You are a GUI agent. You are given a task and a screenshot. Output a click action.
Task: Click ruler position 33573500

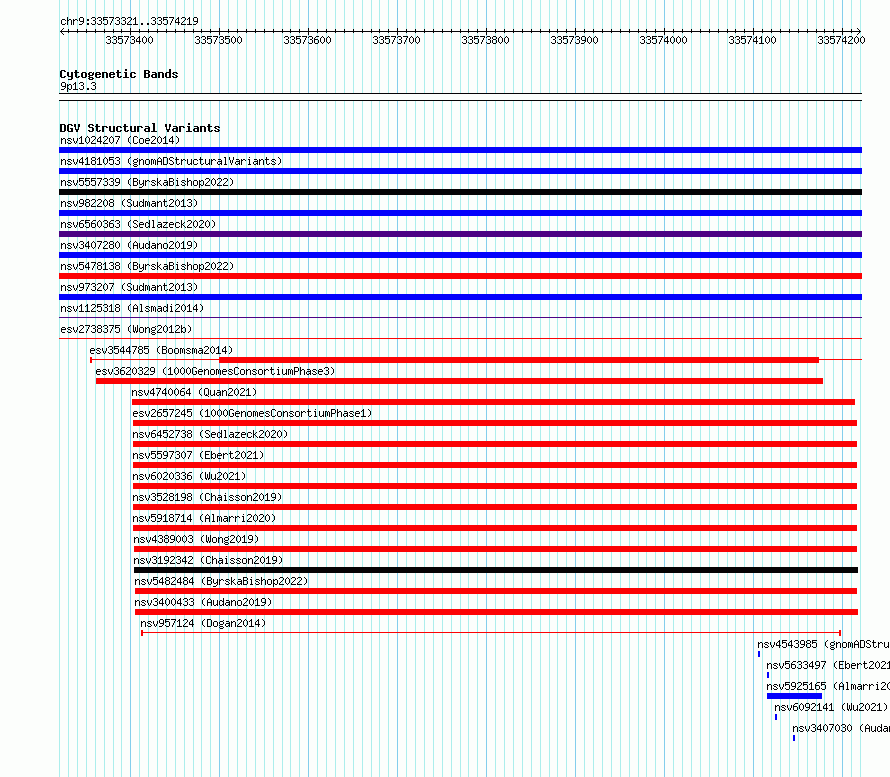point(219,40)
